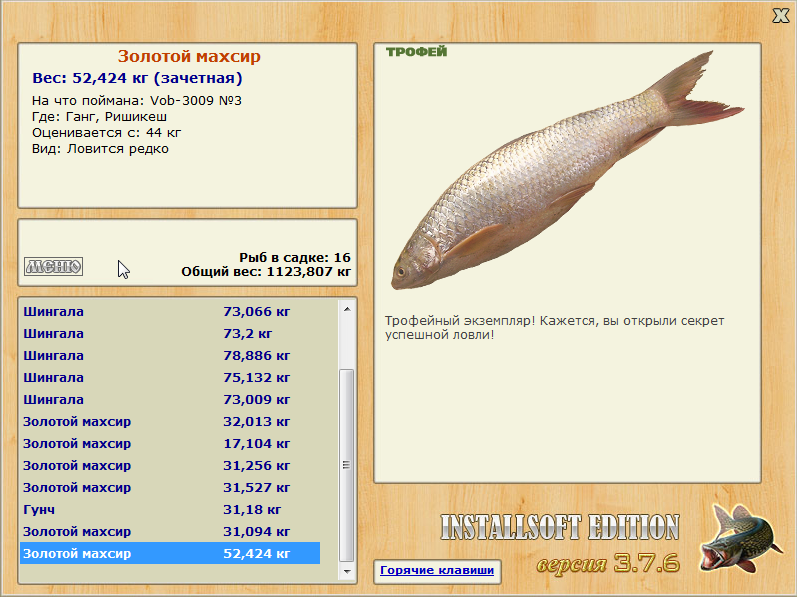
Task: Click the golden mahseer trophy fish image
Action: (567, 170)
